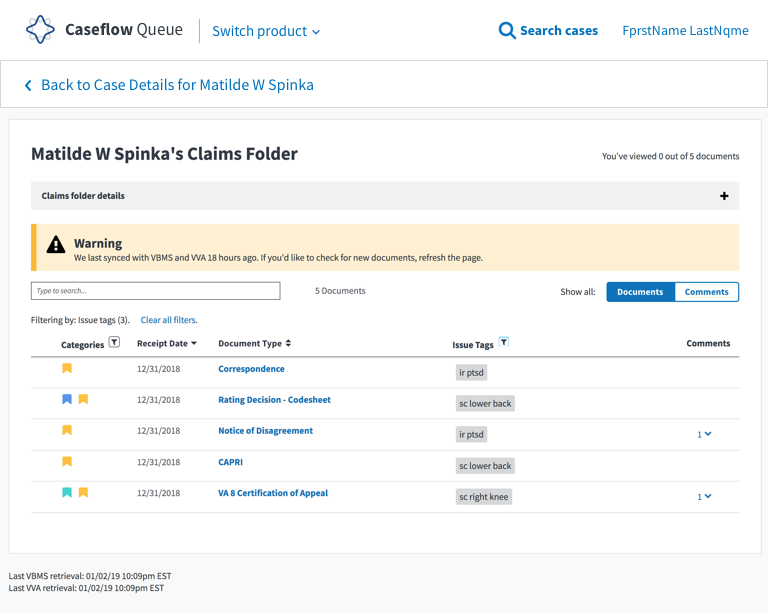Click the Caseflow logo icon

tap(40, 29)
